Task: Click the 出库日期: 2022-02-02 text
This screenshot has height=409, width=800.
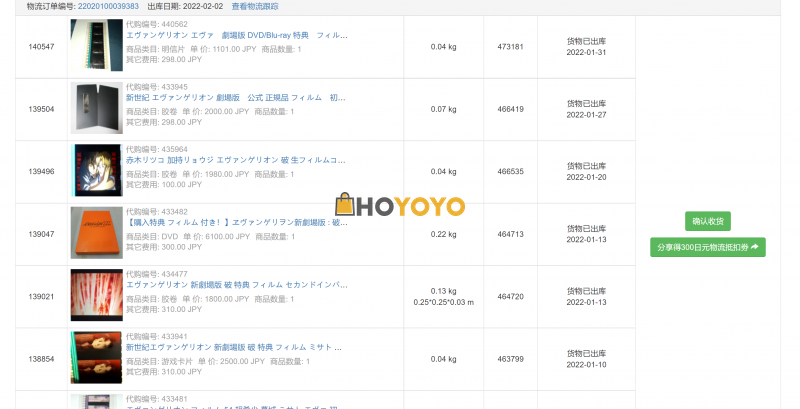Action: (185, 6)
